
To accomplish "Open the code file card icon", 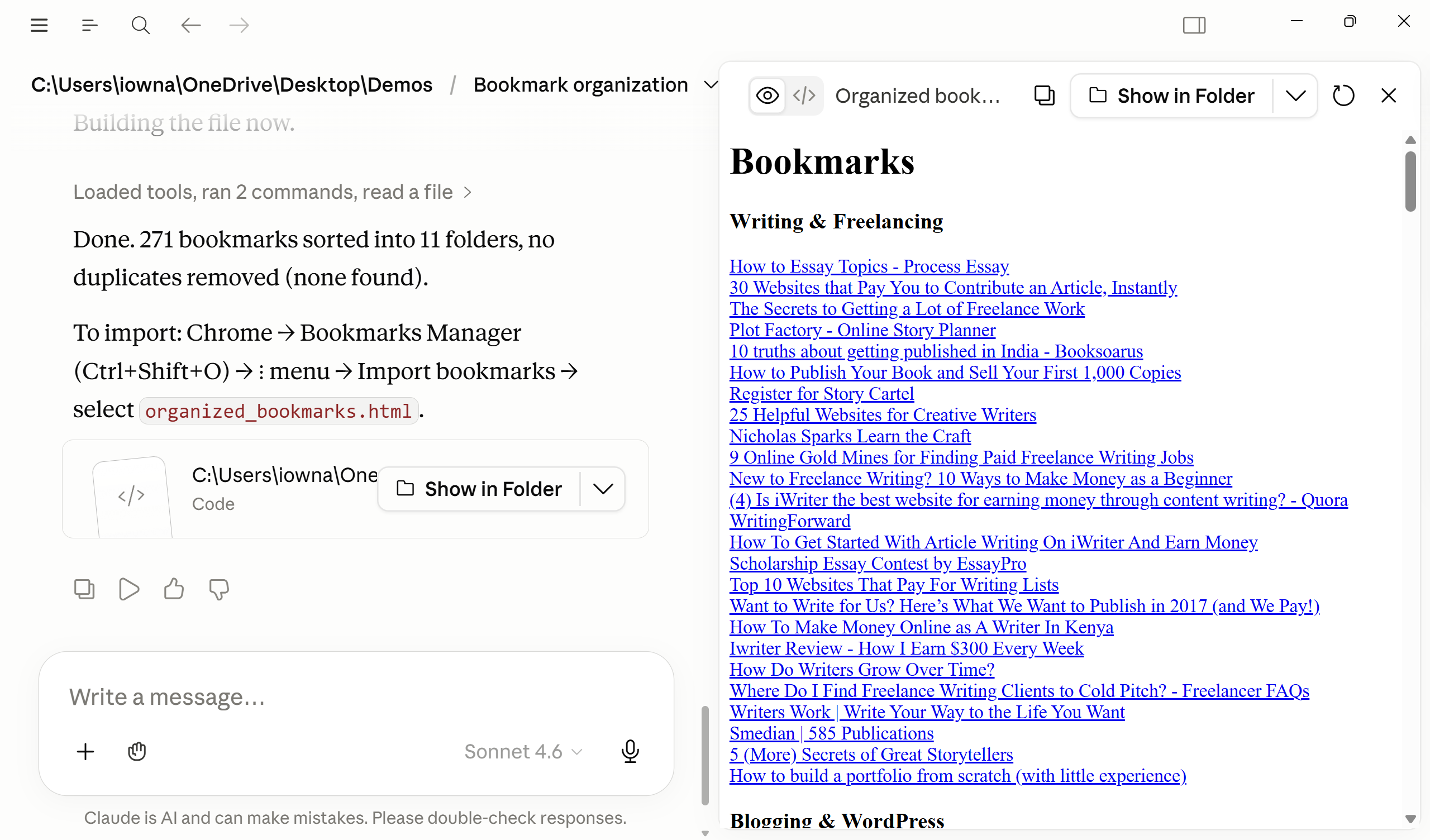I will [132, 495].
